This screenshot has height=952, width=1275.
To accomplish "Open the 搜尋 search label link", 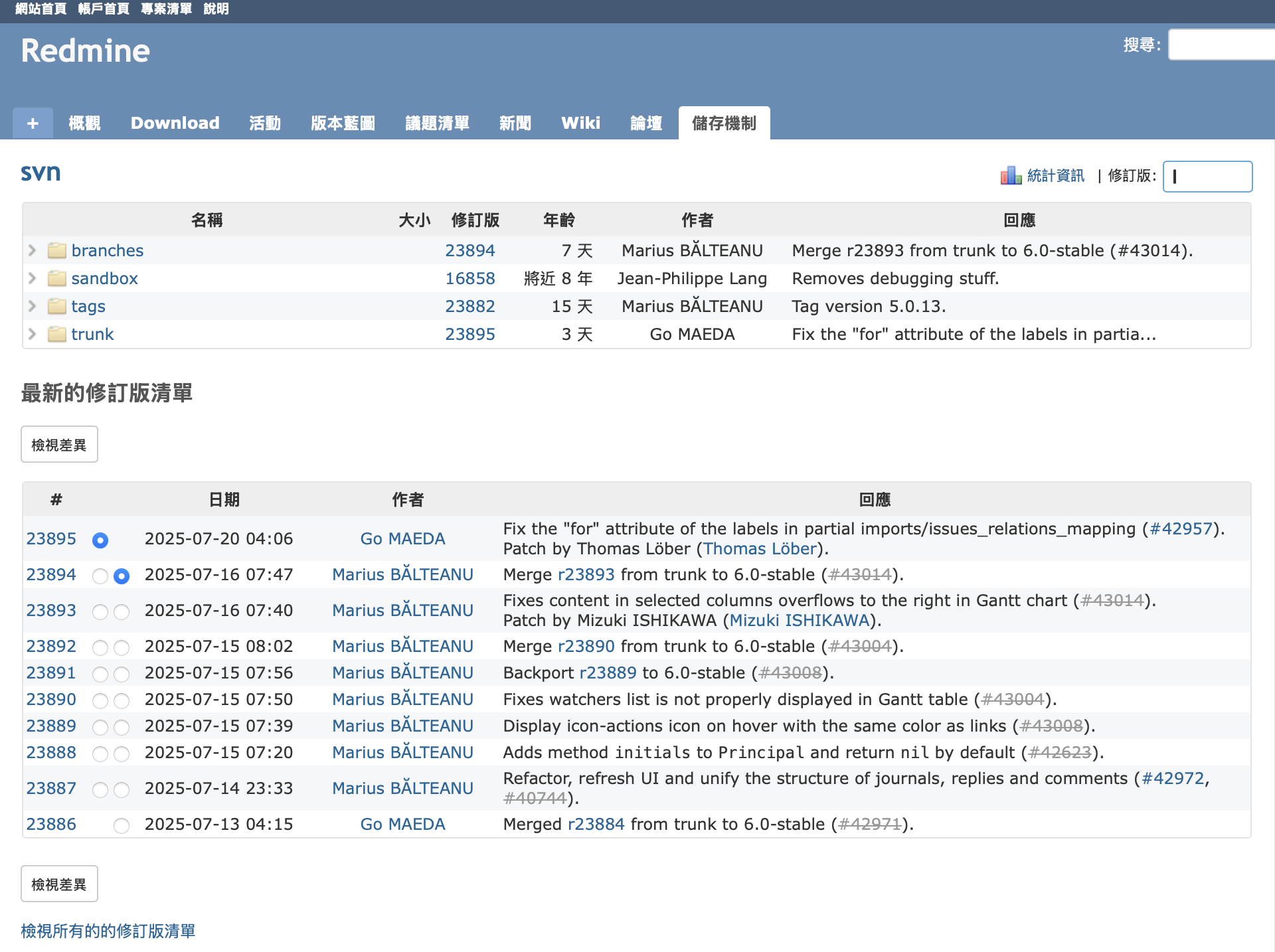I will 1140,44.
